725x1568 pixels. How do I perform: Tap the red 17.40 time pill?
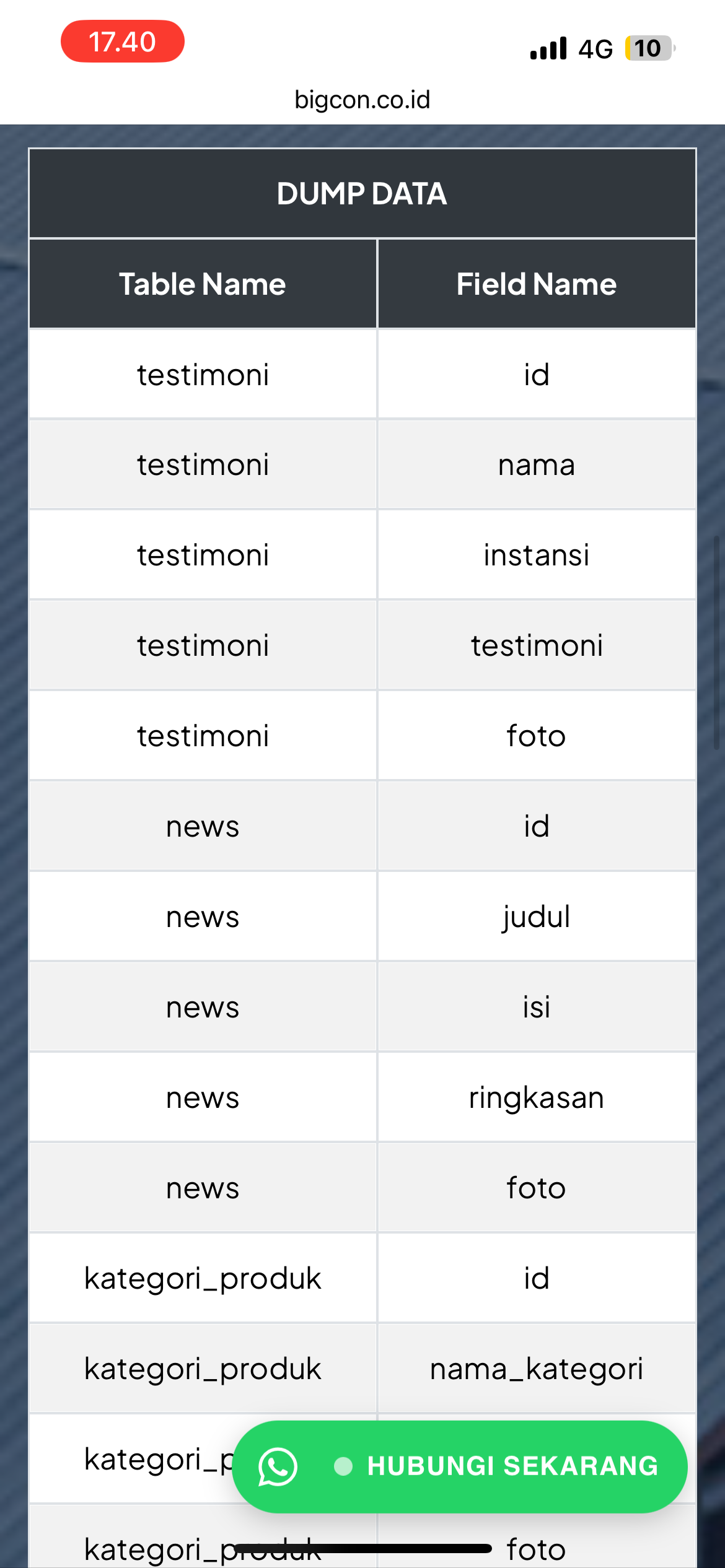pos(123,41)
